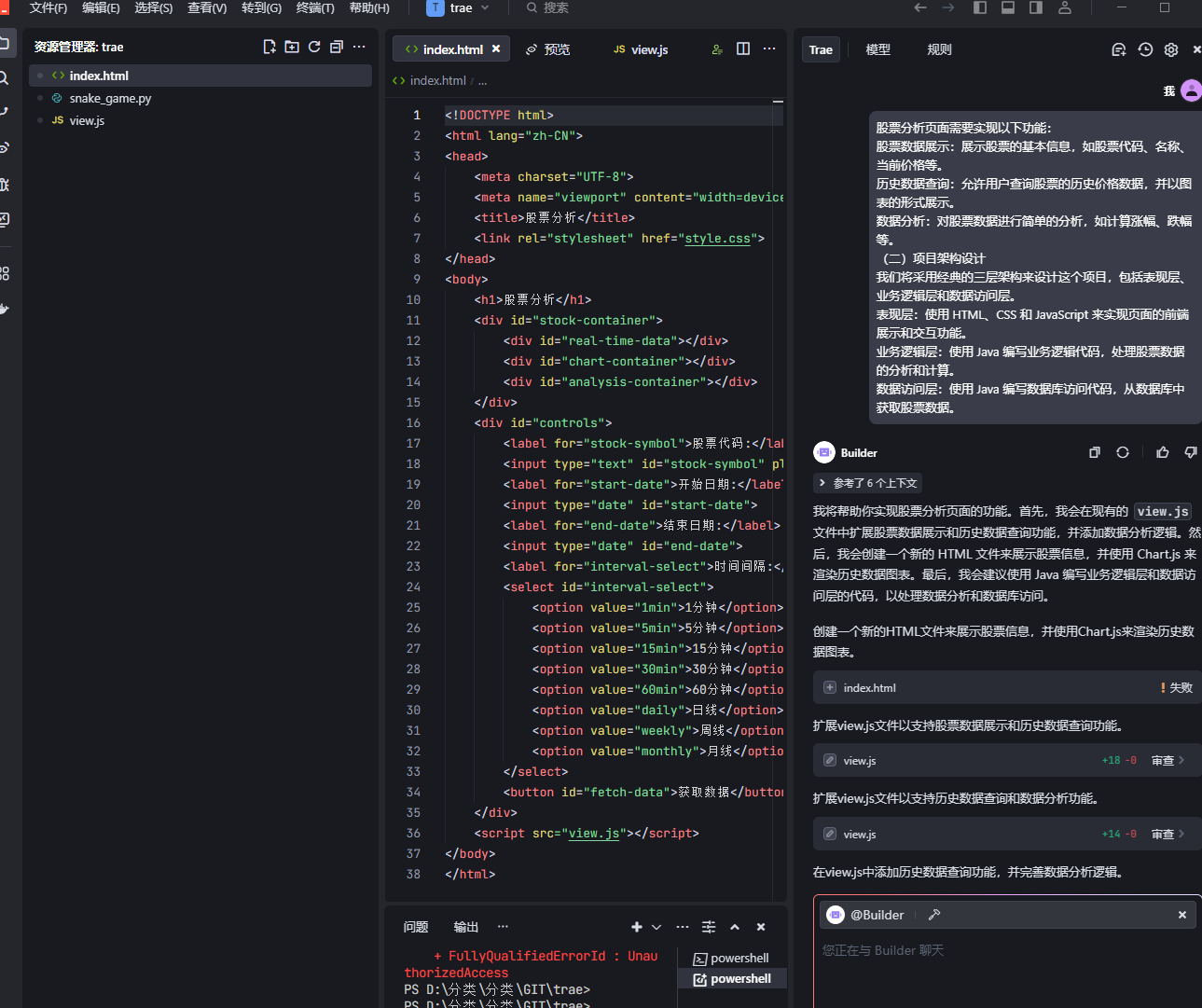
Task: Open index.html in the file explorer
Action: pos(200,76)
